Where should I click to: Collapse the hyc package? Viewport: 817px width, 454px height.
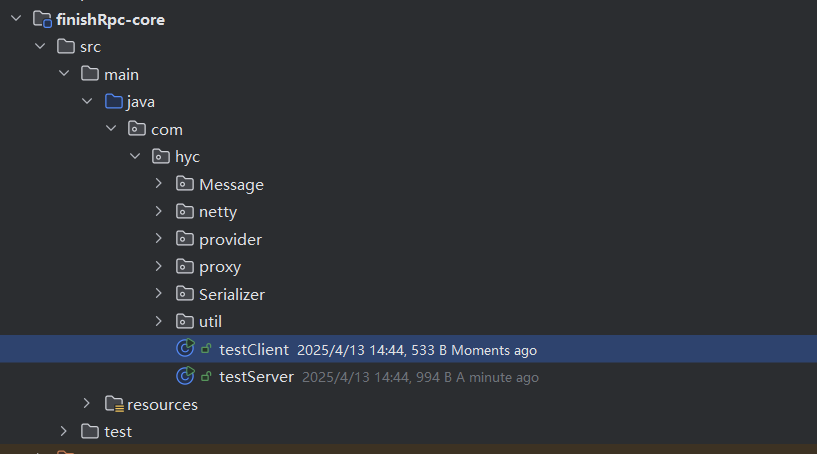tap(135, 156)
